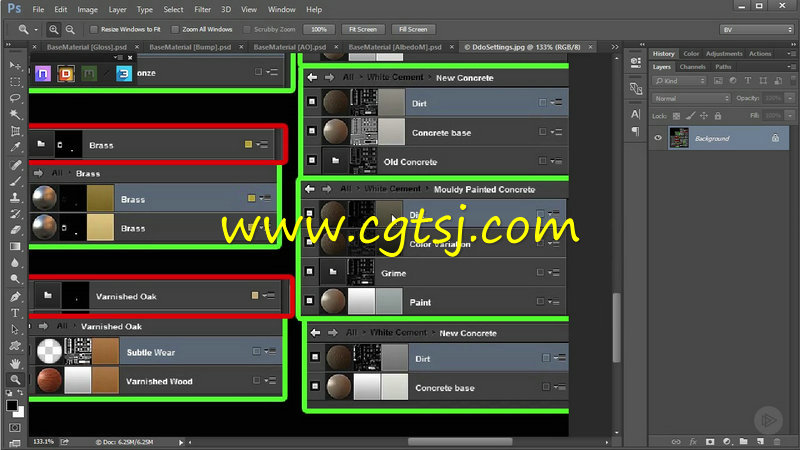Add a layer mask
The height and width of the screenshot is (450, 800).
(x=710, y=441)
